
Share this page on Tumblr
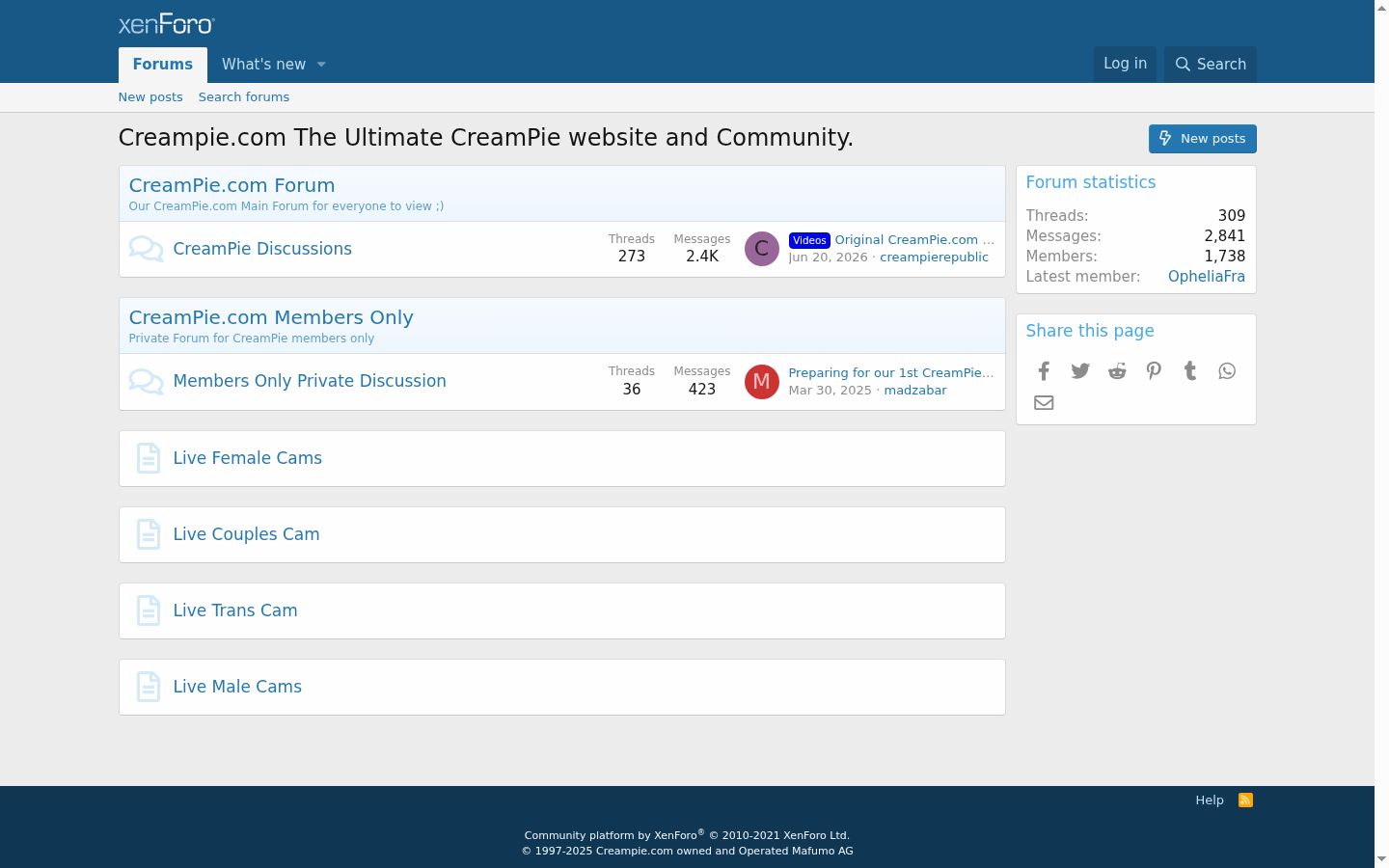1190,371
